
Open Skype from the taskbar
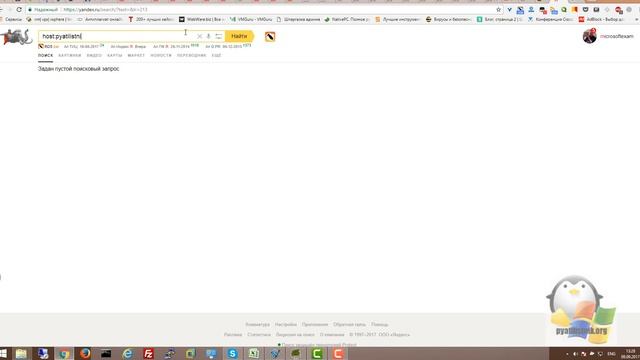pos(233,353)
